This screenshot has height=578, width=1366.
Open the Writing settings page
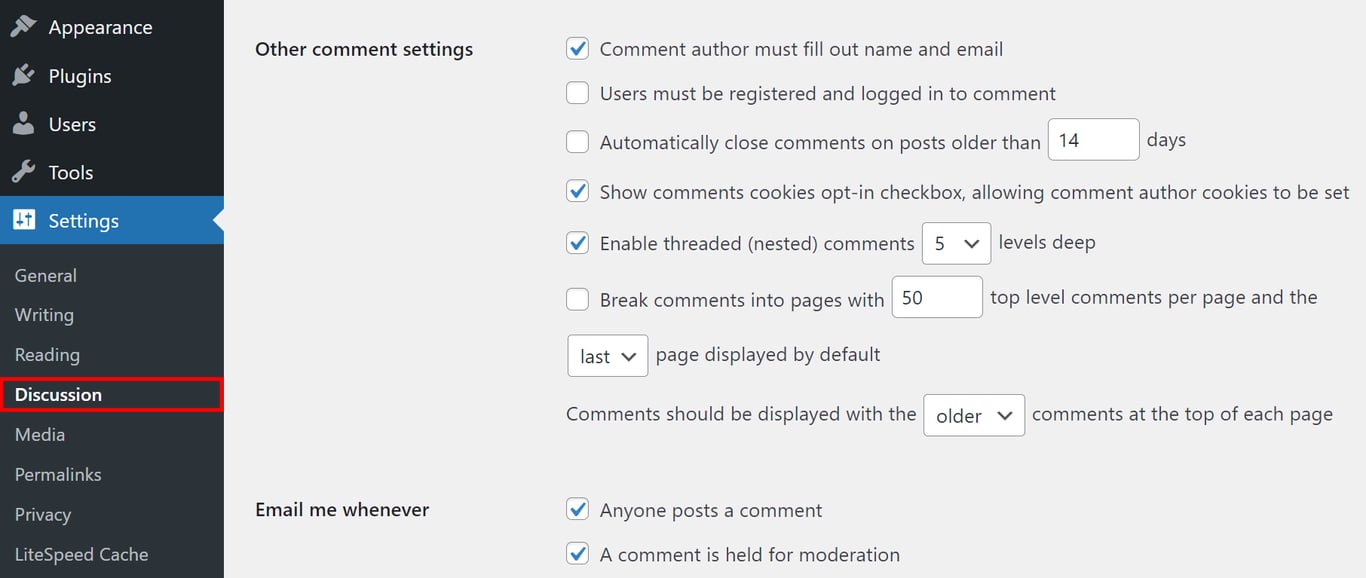(x=43, y=315)
